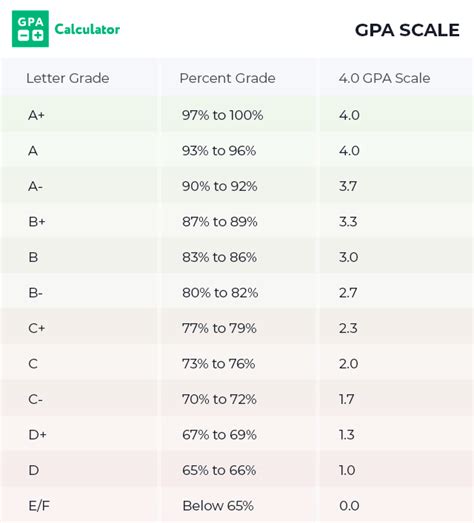The width and height of the screenshot is (474, 523).
Task: Click the 1.7 GPA value
Action: (347, 400)
